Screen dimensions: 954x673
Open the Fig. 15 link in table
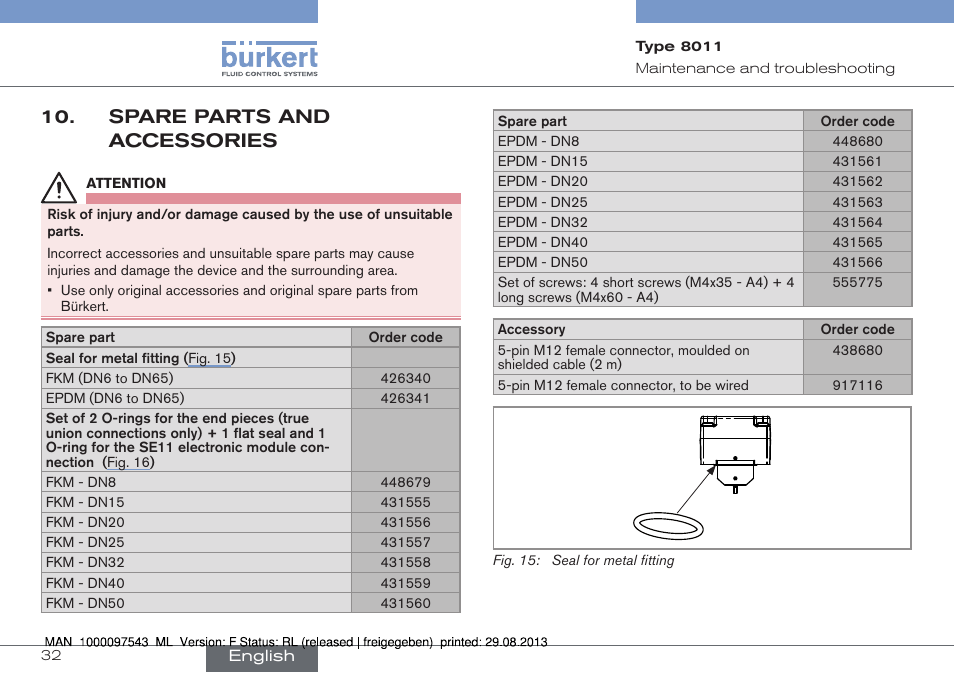click(x=209, y=358)
